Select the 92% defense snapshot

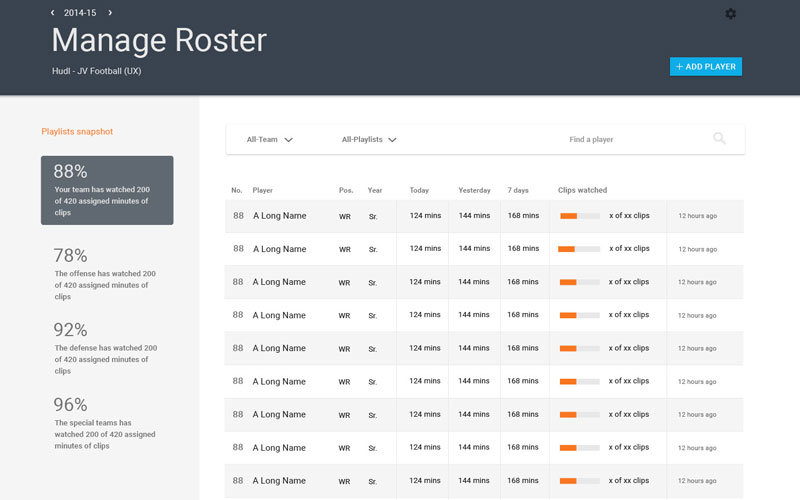pyautogui.click(x=105, y=348)
